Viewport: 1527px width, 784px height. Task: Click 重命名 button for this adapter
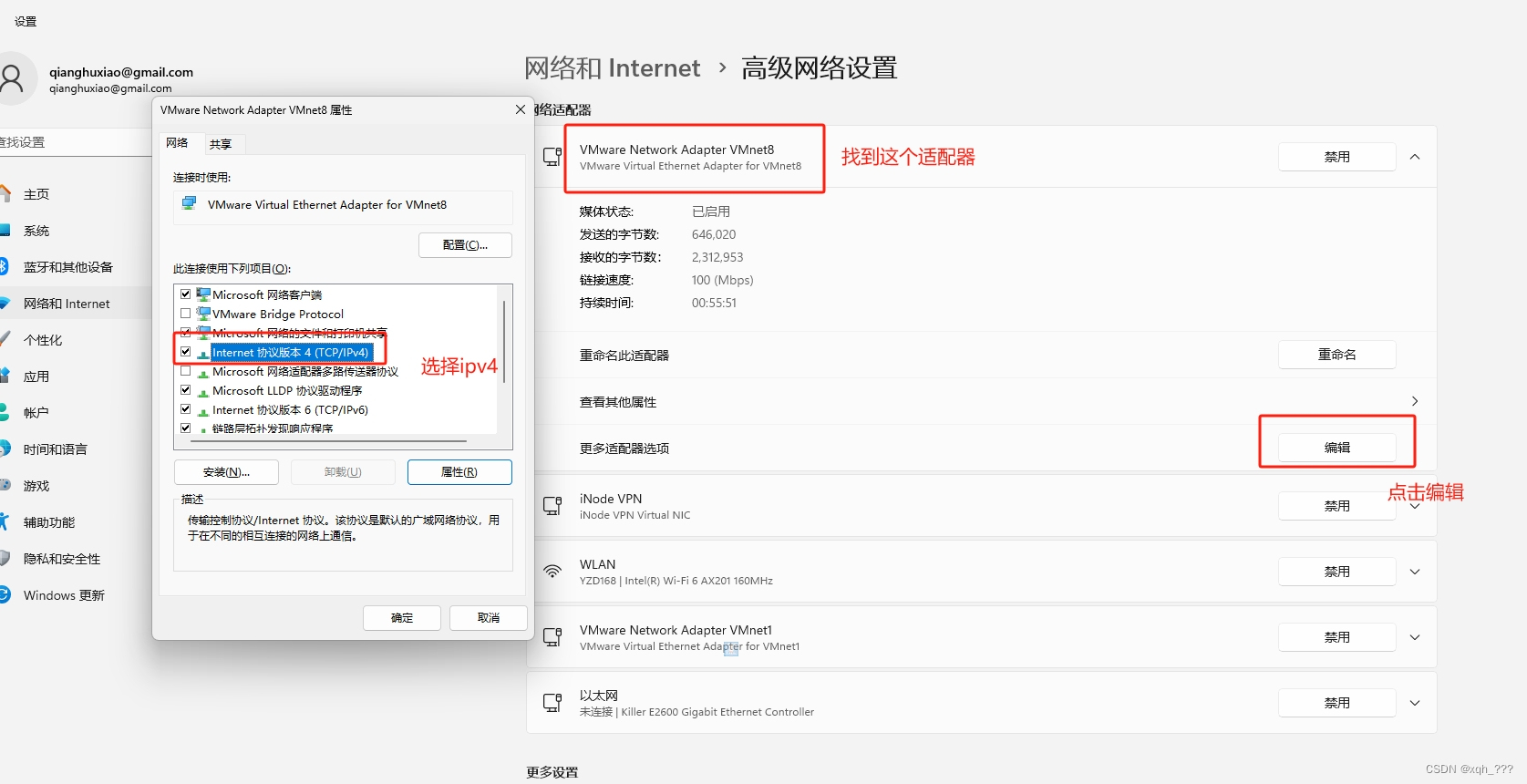[x=1337, y=355]
